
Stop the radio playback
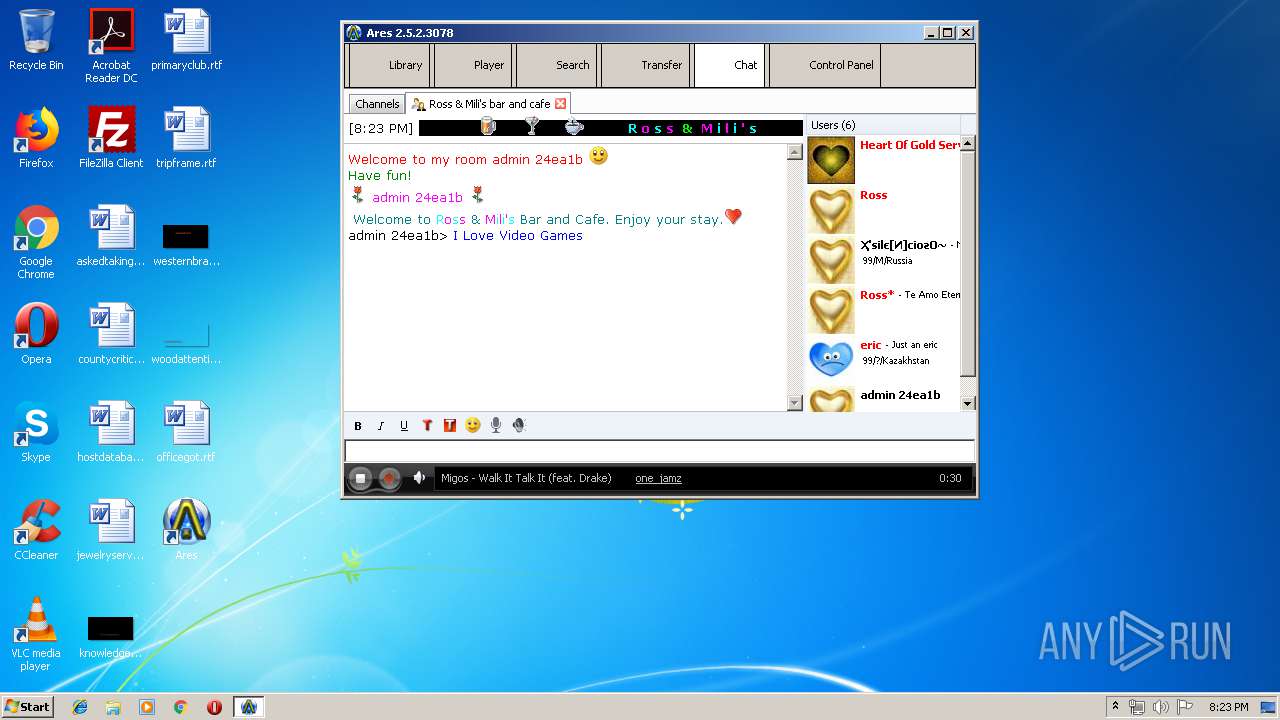(361, 478)
